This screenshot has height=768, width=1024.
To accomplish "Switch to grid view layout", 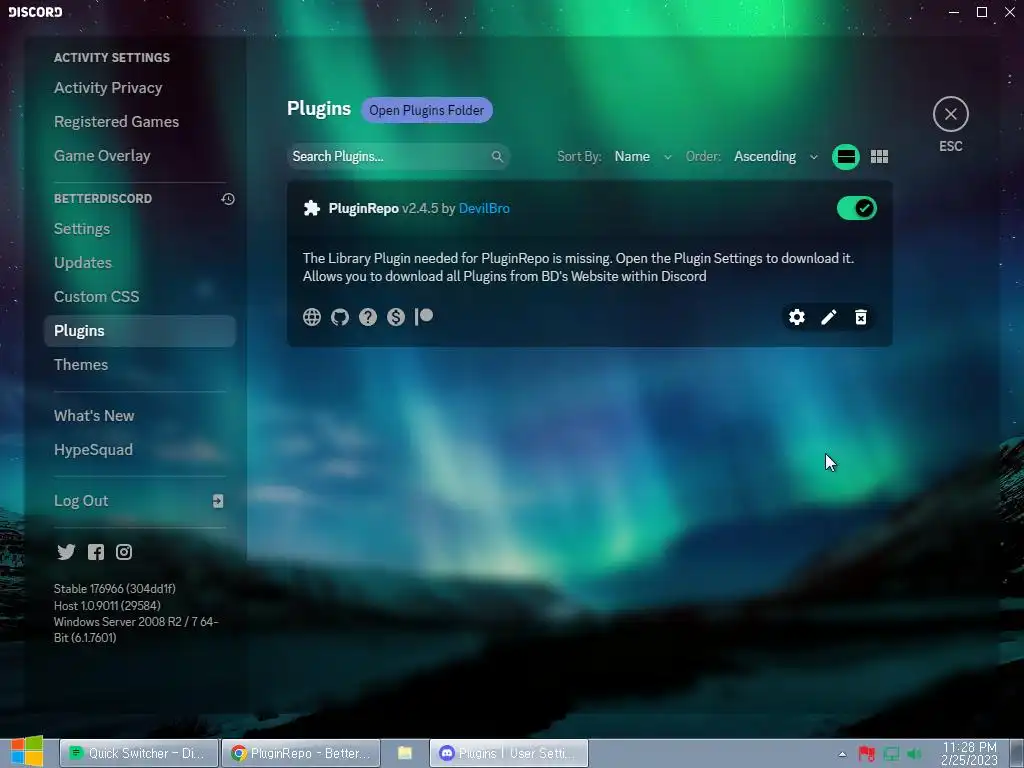I will click(x=879, y=157).
